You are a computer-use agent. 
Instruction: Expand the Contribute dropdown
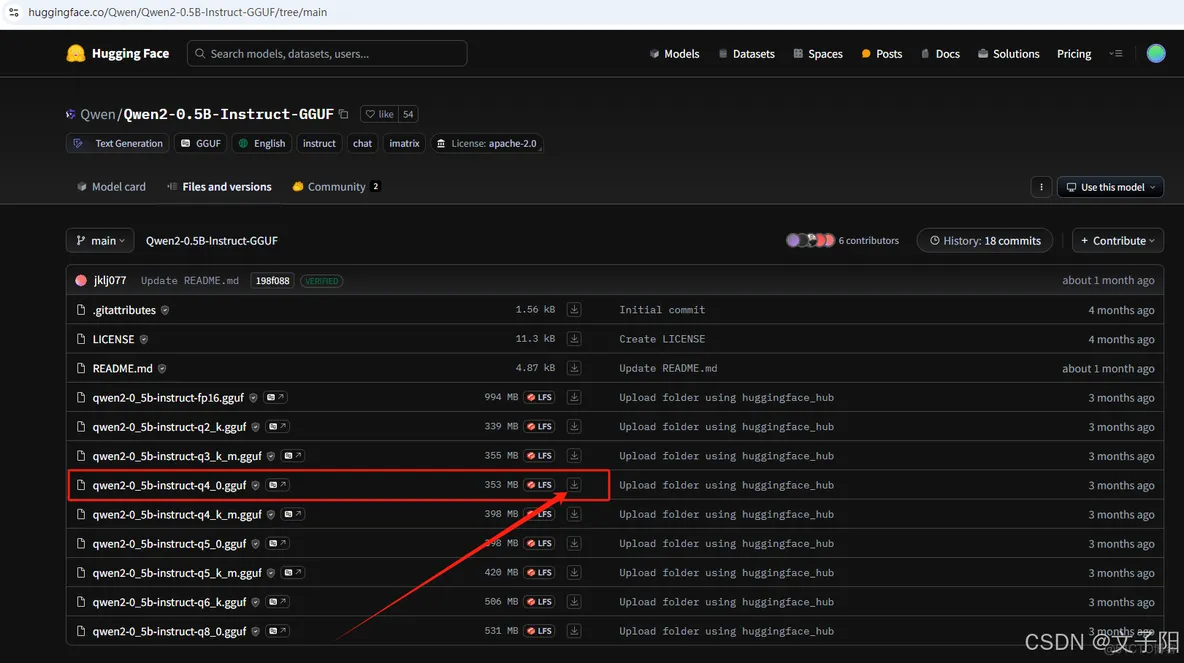(x=1117, y=241)
